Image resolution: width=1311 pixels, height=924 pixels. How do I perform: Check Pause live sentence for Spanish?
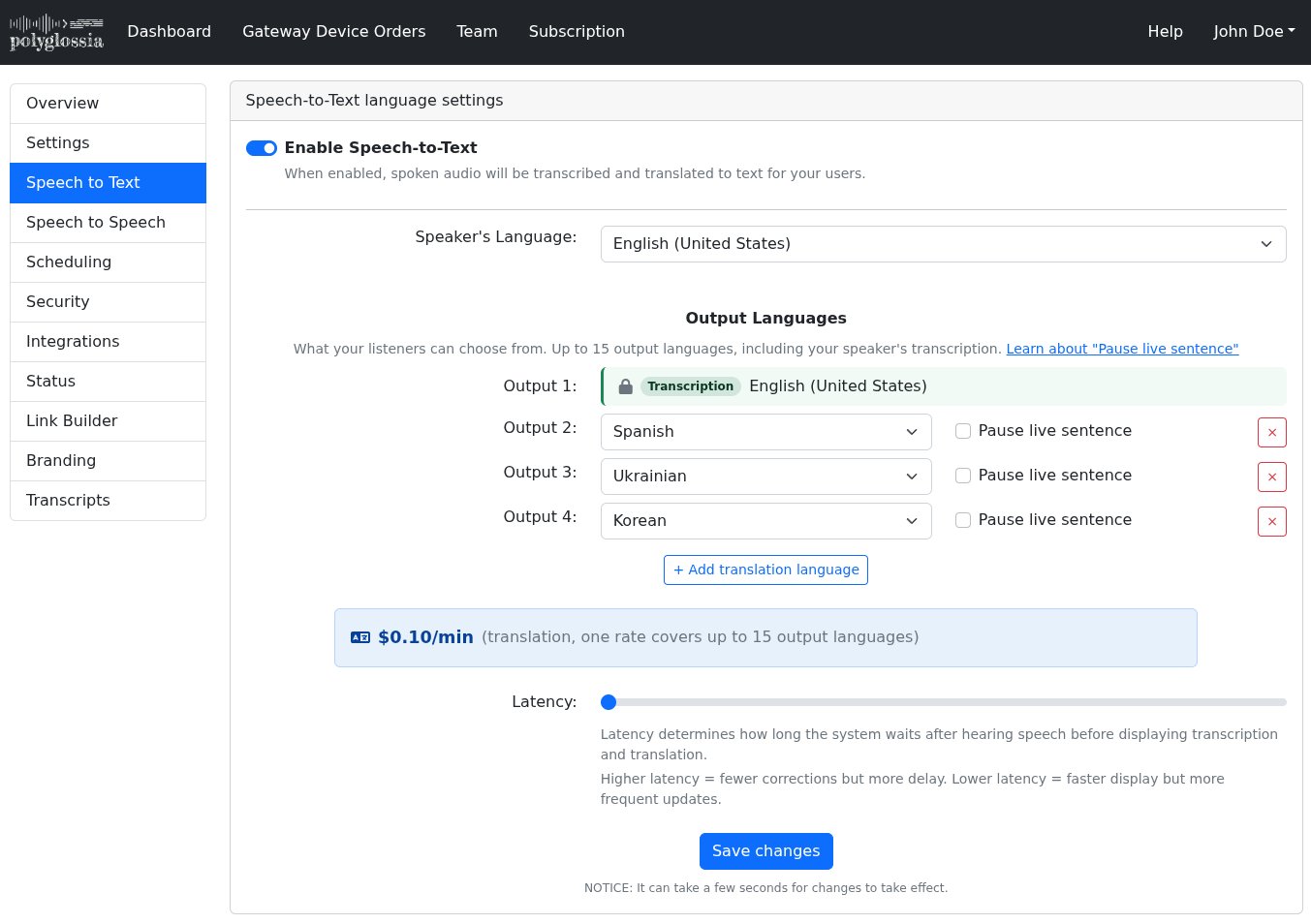pyautogui.click(x=963, y=431)
